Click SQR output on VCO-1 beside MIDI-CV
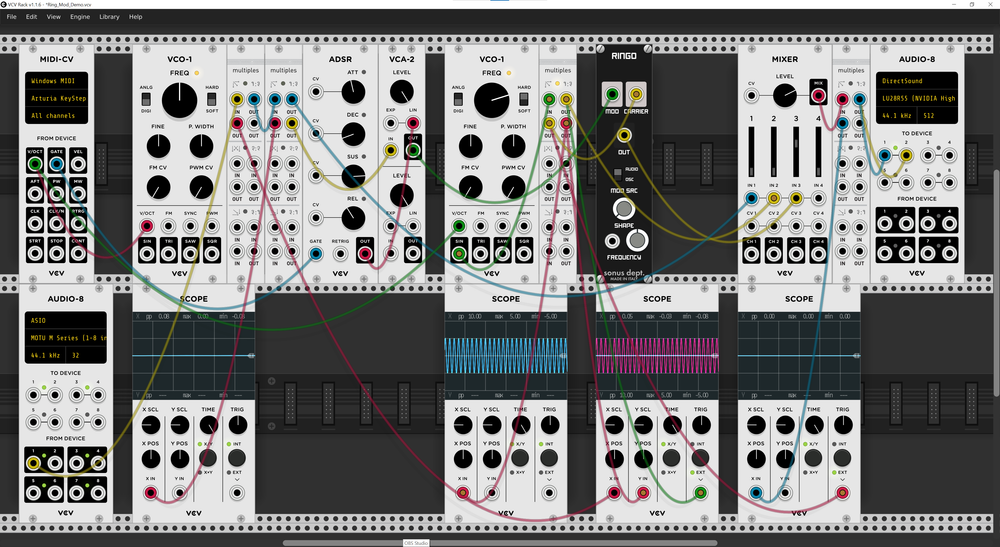1000x547 pixels. coord(212,253)
